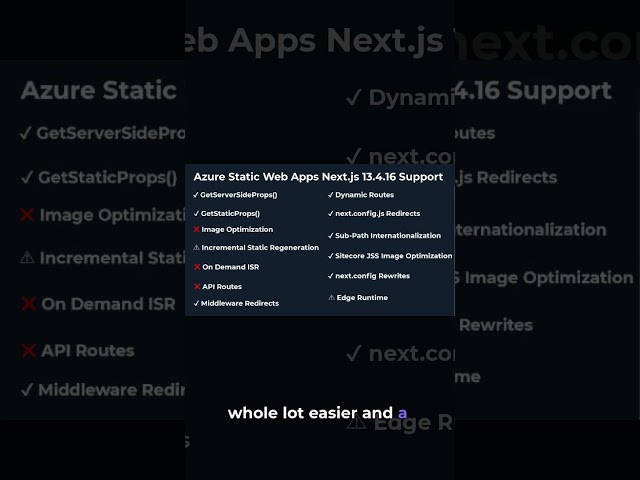Click checkmark beside GetStaticProps() in center card

tap(196, 213)
